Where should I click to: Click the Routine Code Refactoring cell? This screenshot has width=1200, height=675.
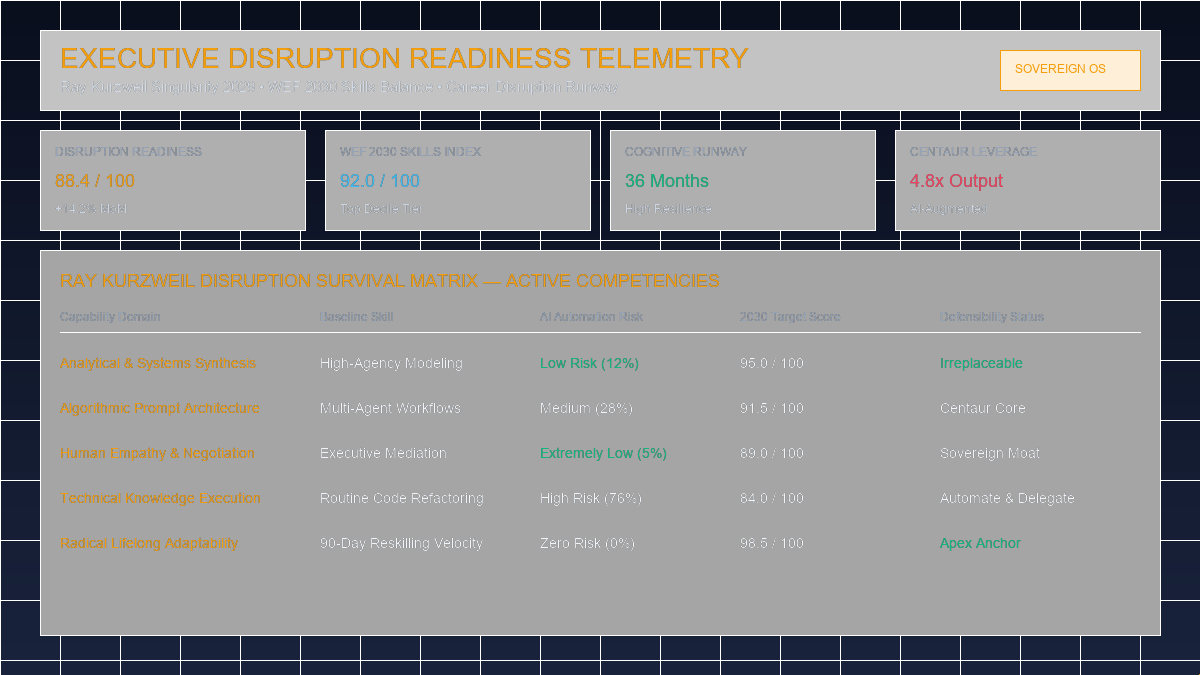[x=402, y=498]
